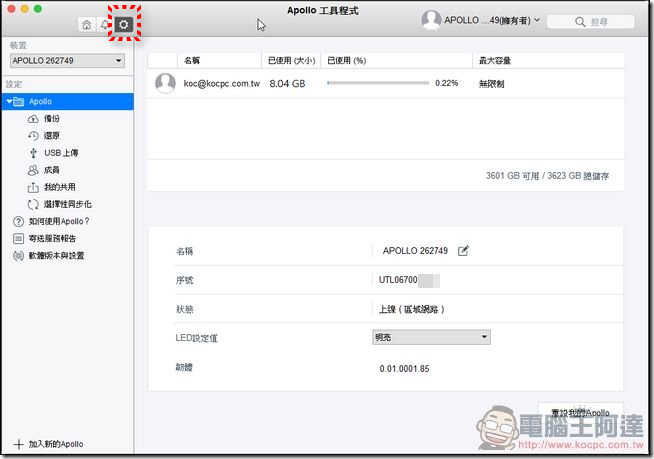Click the backup cloud icon
This screenshot has width=654, height=459.
[x=33, y=119]
